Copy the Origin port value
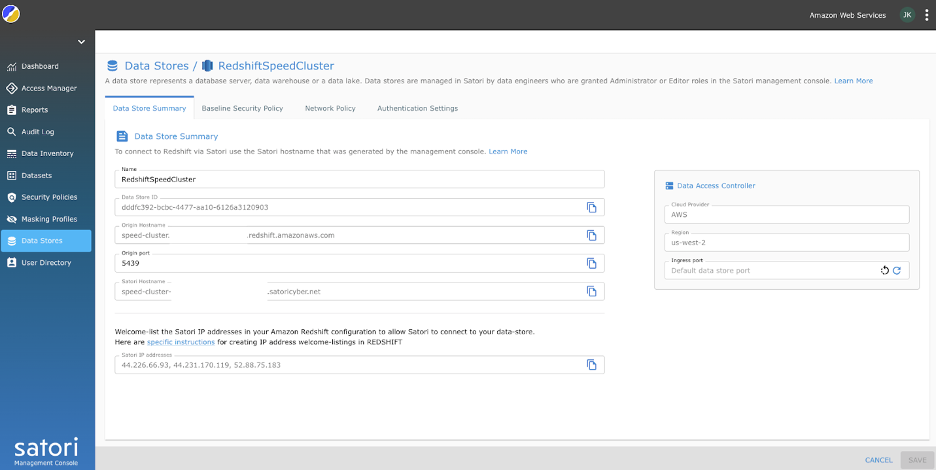Image resolution: width=936 pixels, height=470 pixels. coord(591,263)
